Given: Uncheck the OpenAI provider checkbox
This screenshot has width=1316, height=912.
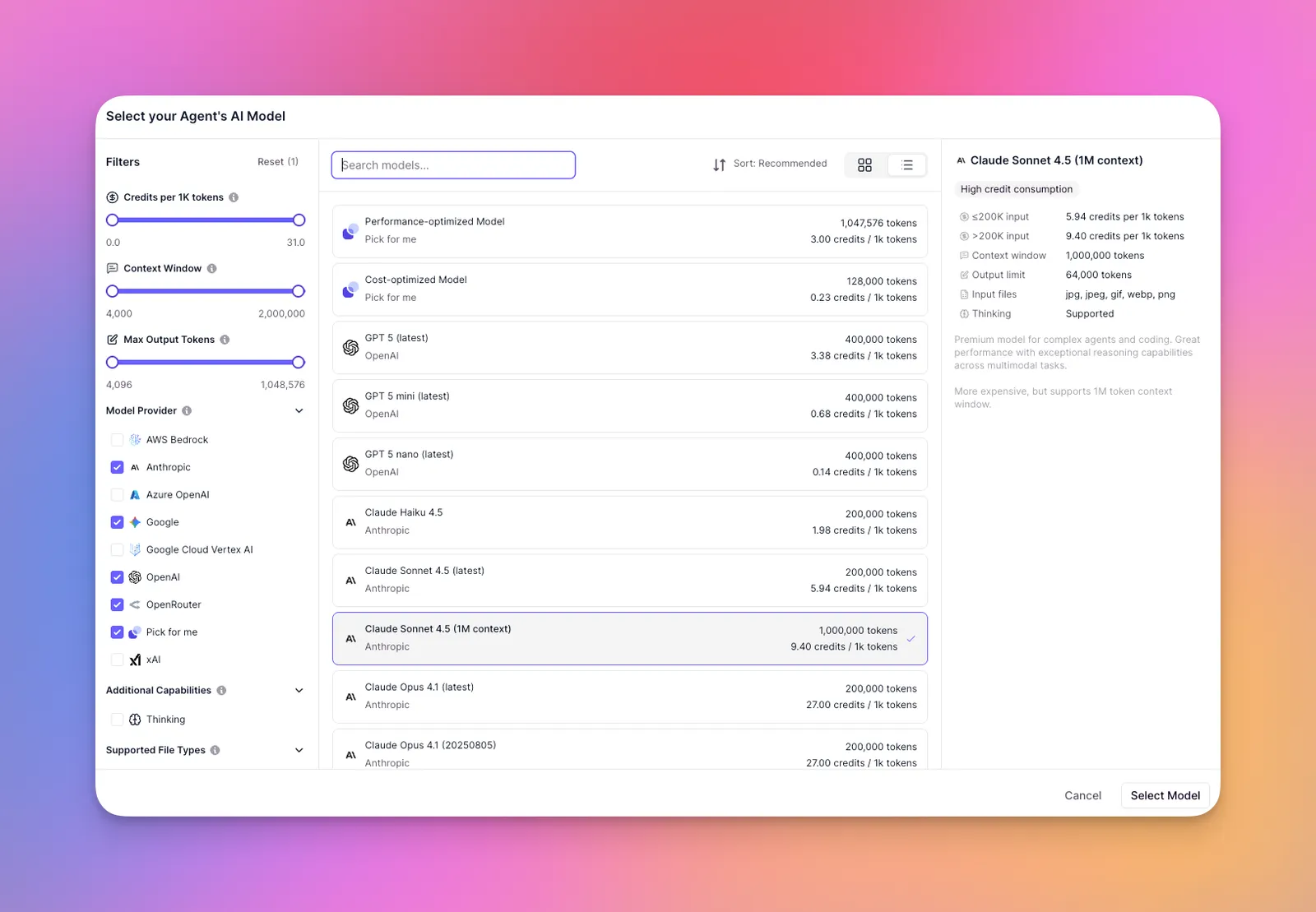Looking at the screenshot, I should pos(117,577).
